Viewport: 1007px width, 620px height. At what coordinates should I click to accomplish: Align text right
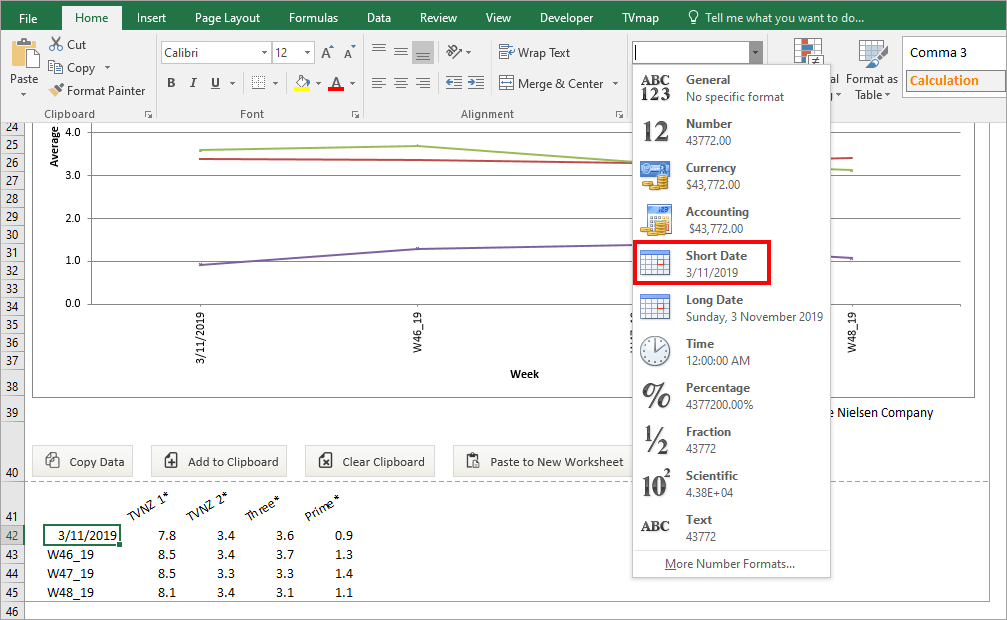point(423,83)
